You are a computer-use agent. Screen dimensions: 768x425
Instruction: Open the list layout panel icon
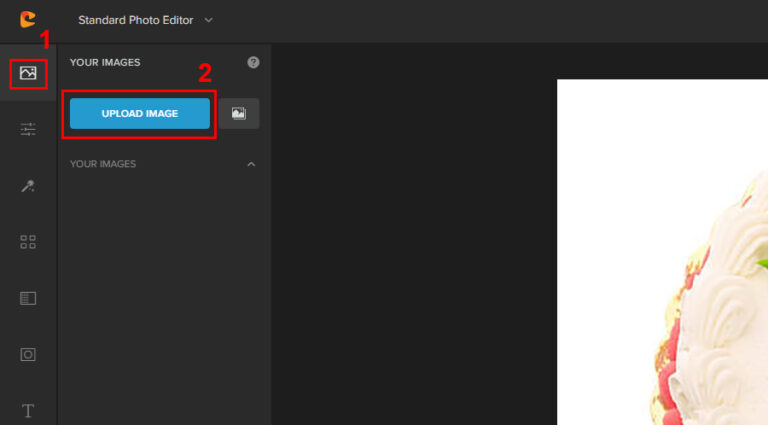click(28, 298)
